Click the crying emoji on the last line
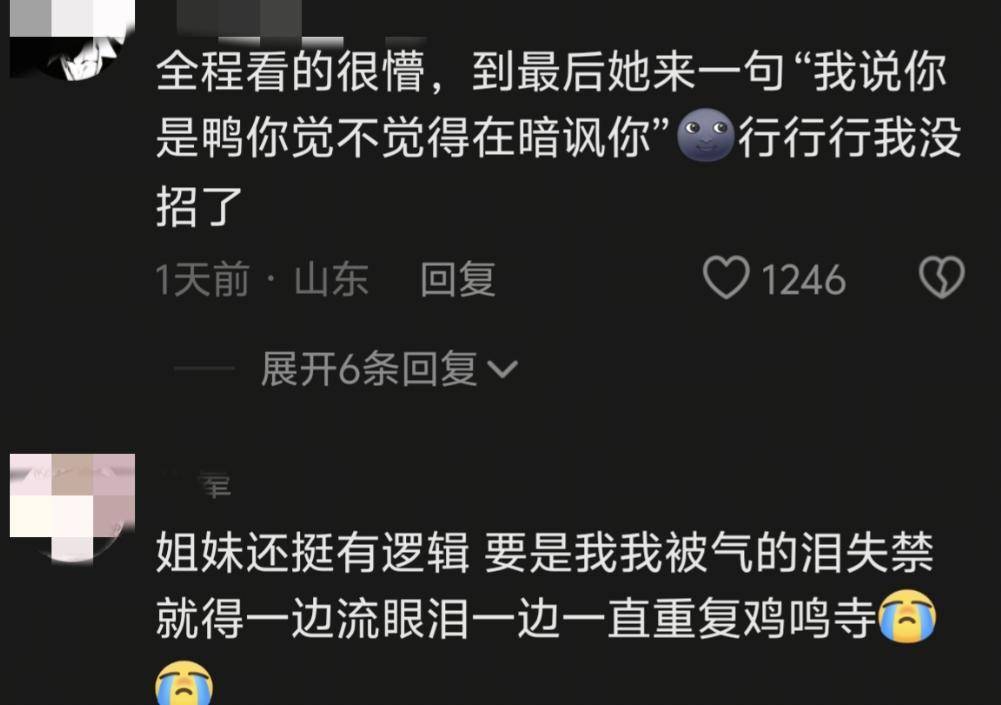This screenshot has width=1001, height=705. pyautogui.click(x=184, y=685)
